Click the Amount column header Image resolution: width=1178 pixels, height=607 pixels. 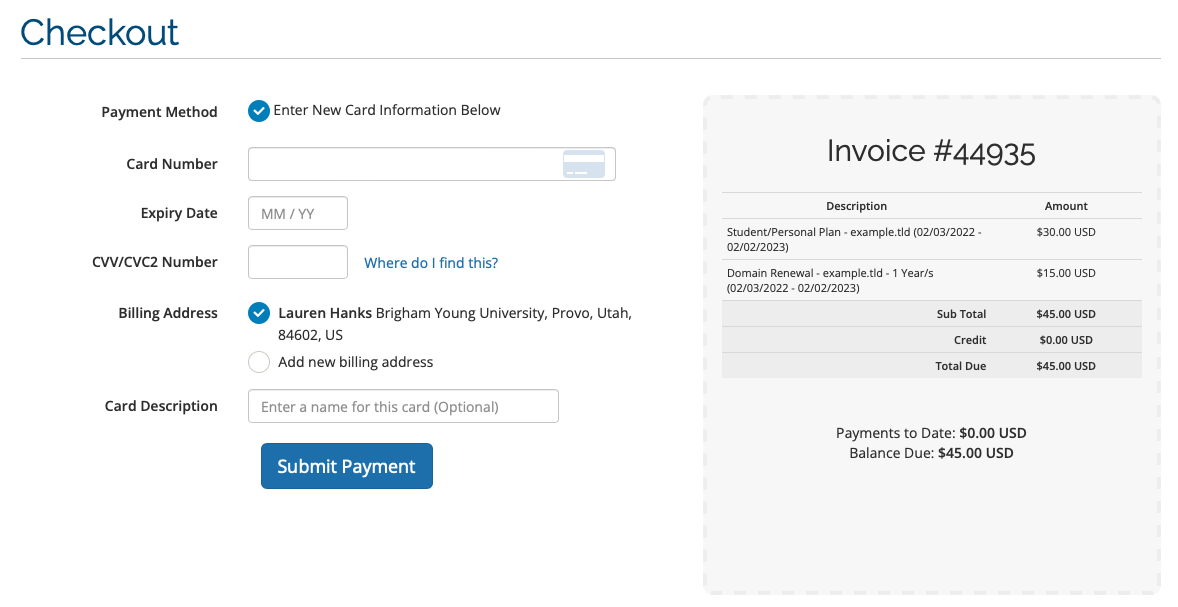(1066, 206)
